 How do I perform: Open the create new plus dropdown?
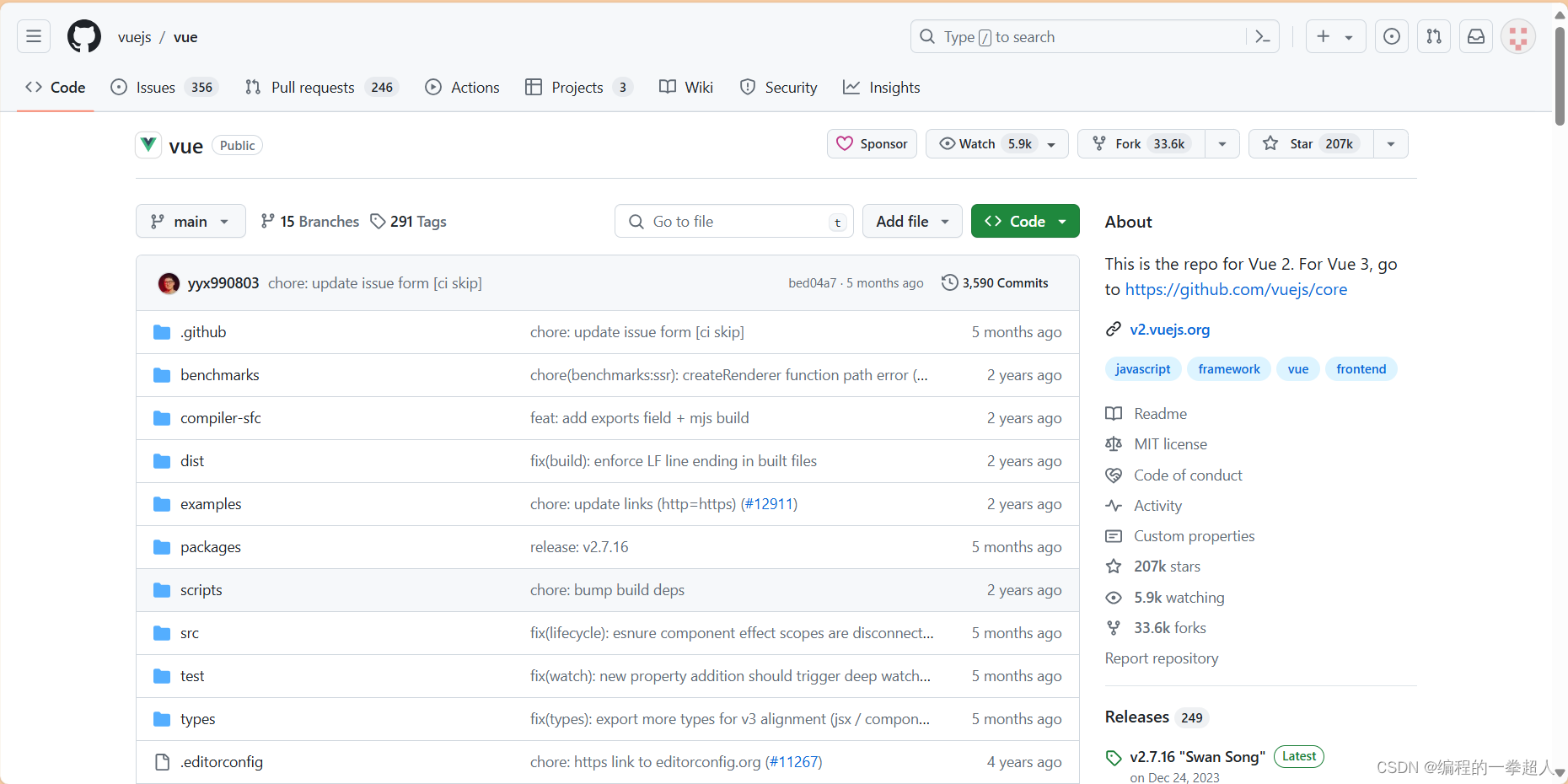pos(1335,36)
